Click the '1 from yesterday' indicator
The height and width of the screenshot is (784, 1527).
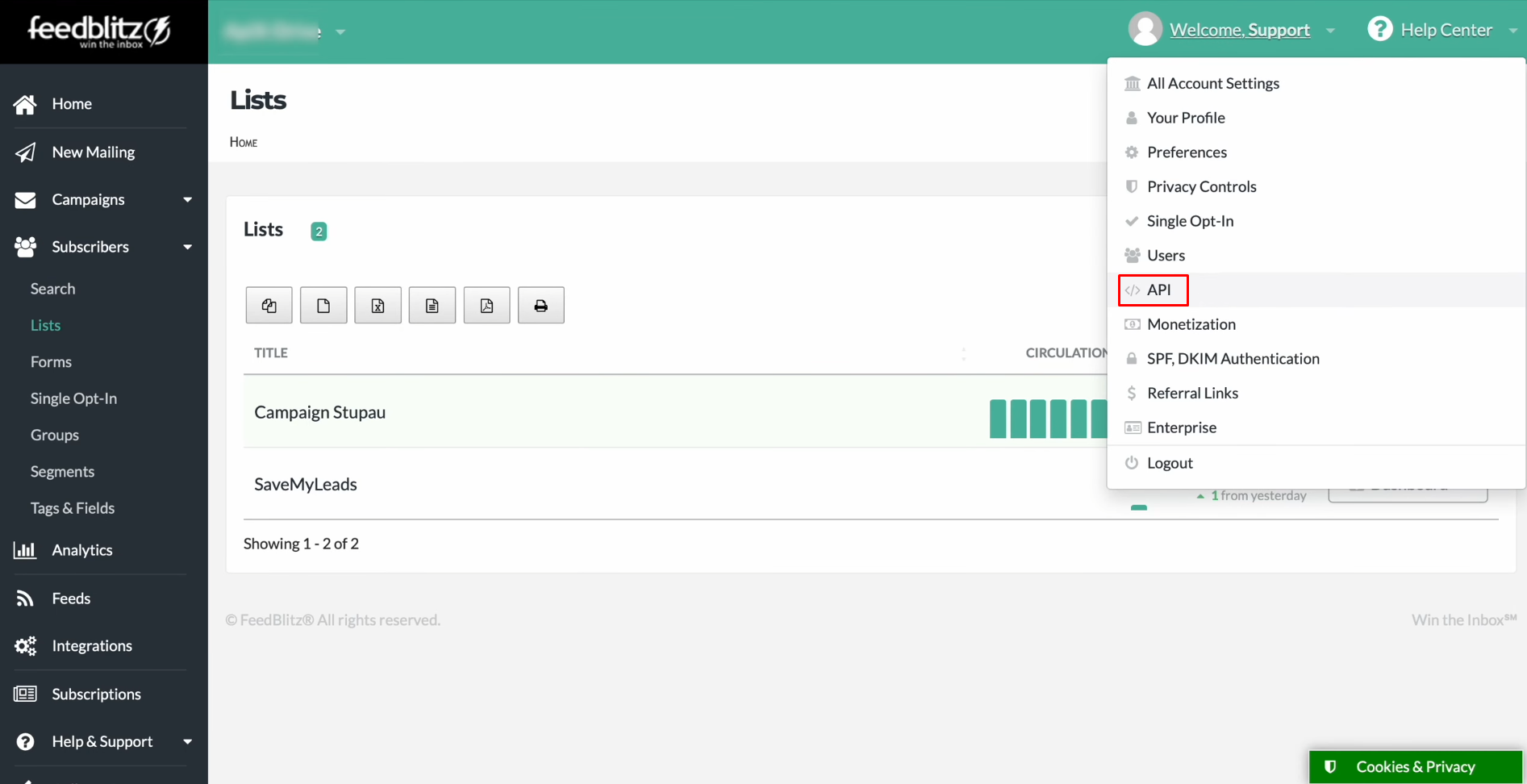pyautogui.click(x=1251, y=496)
